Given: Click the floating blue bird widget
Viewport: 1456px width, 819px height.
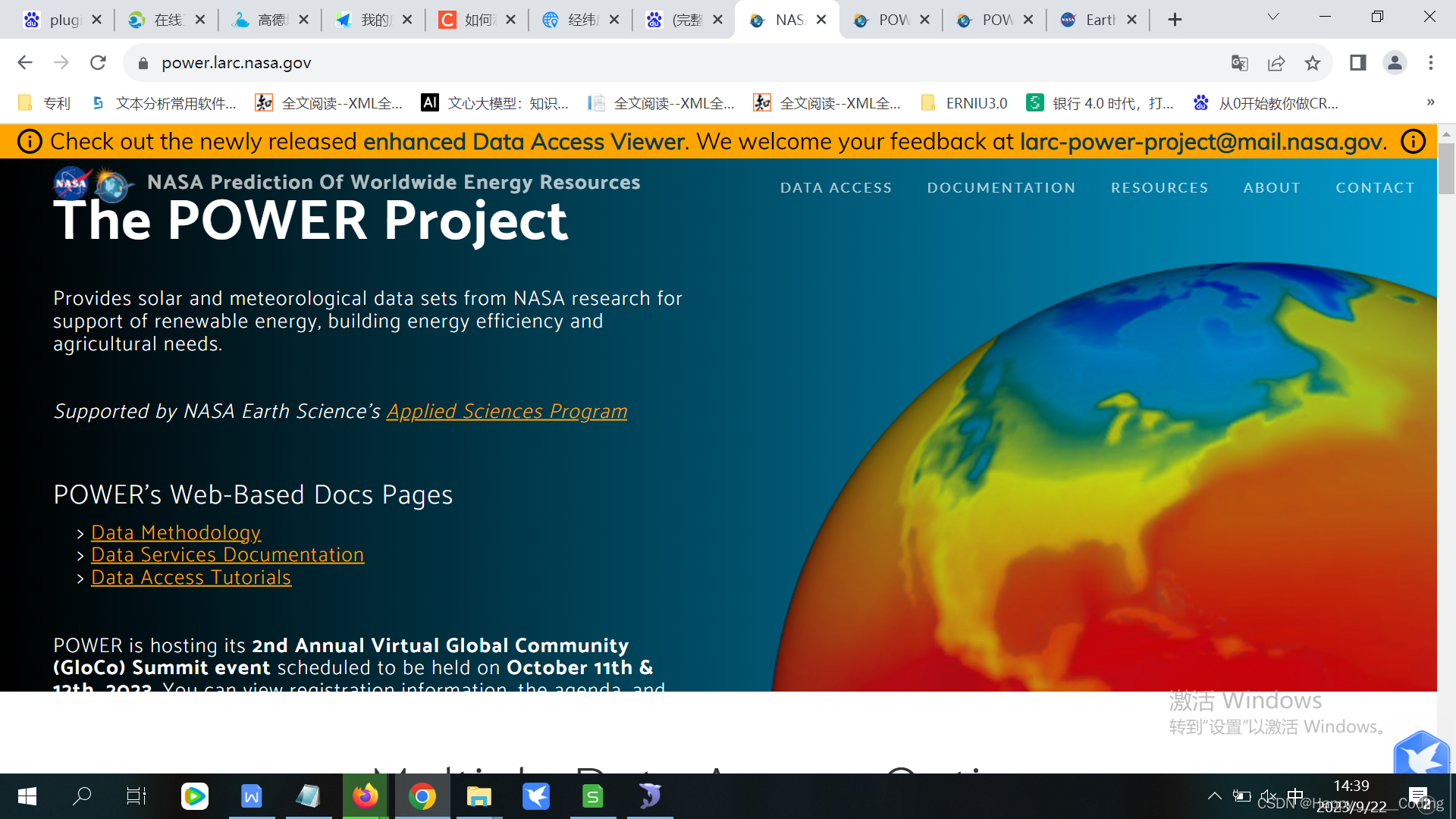Looking at the screenshot, I should (x=1422, y=755).
